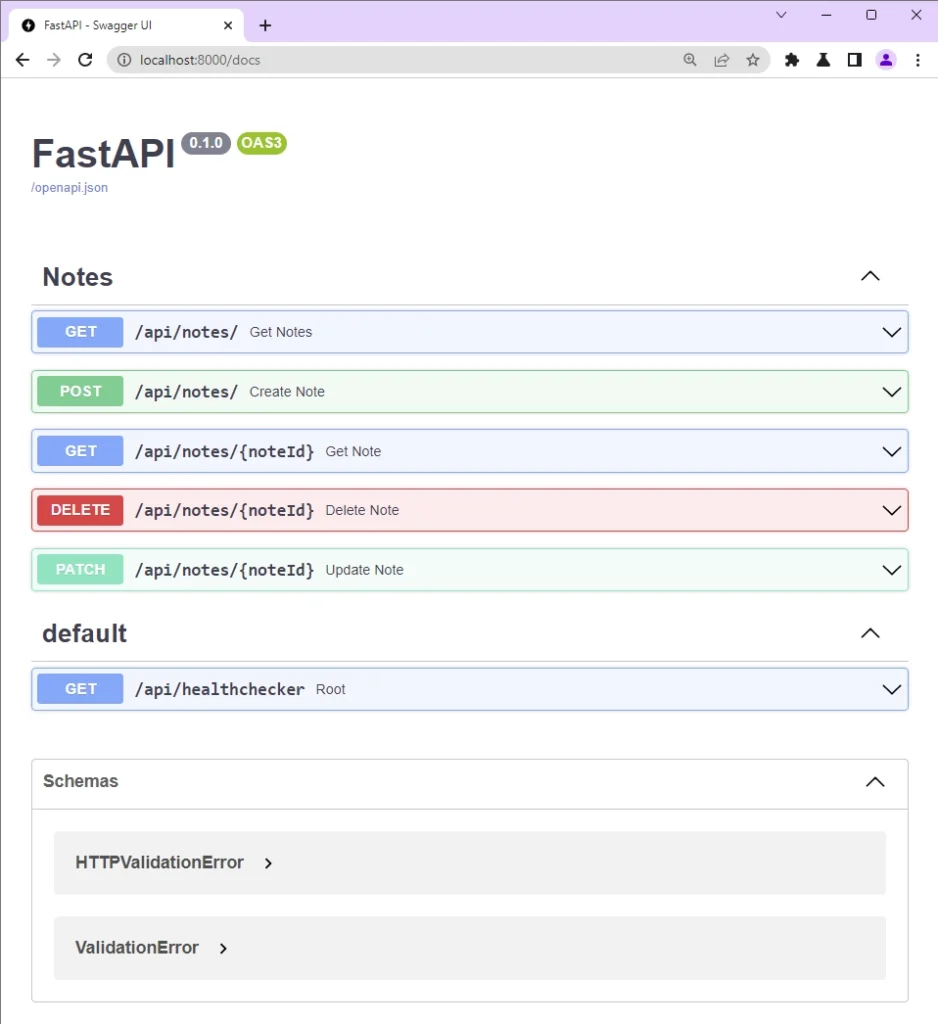This screenshot has height=1024, width=938.
Task: Expand DELETE /api/notes/{noteId} chevron
Action: coord(892,510)
